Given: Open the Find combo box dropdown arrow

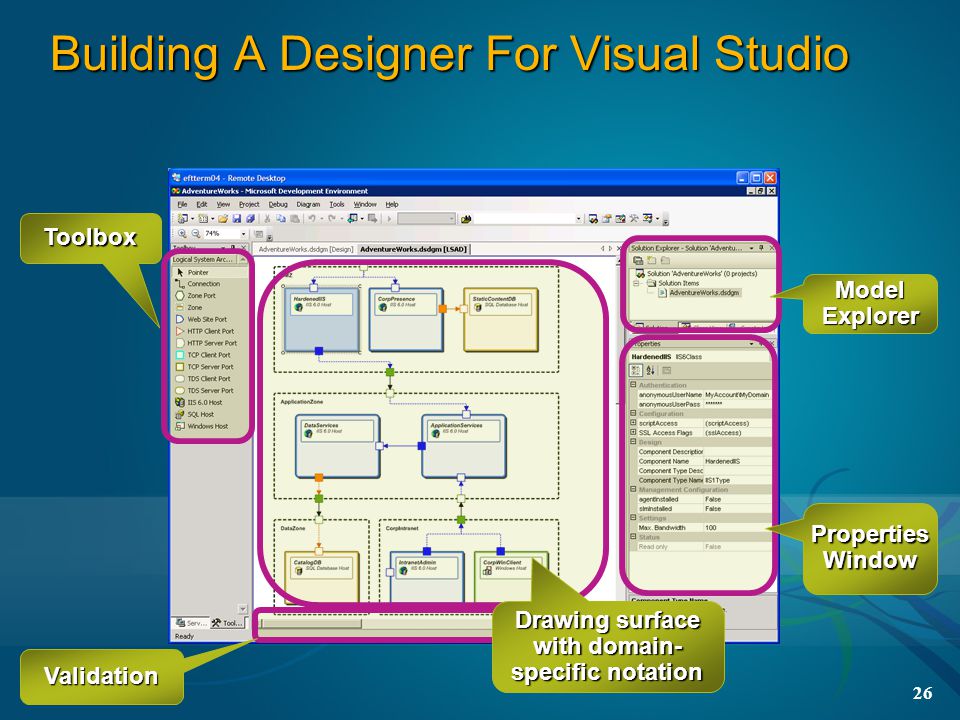Looking at the screenshot, I should coord(578,219).
